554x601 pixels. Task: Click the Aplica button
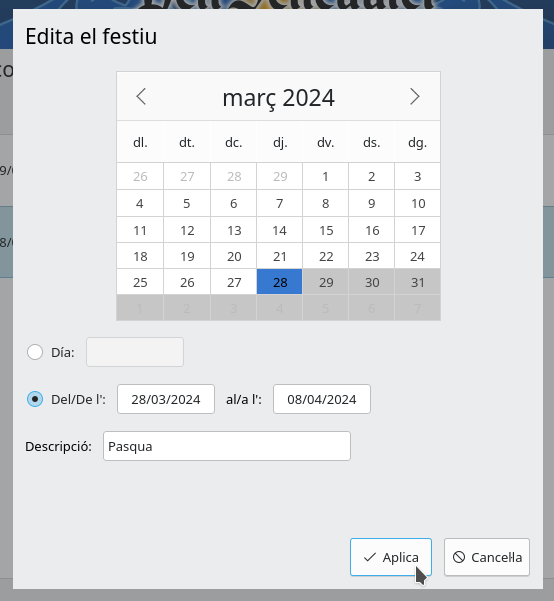(x=391, y=557)
